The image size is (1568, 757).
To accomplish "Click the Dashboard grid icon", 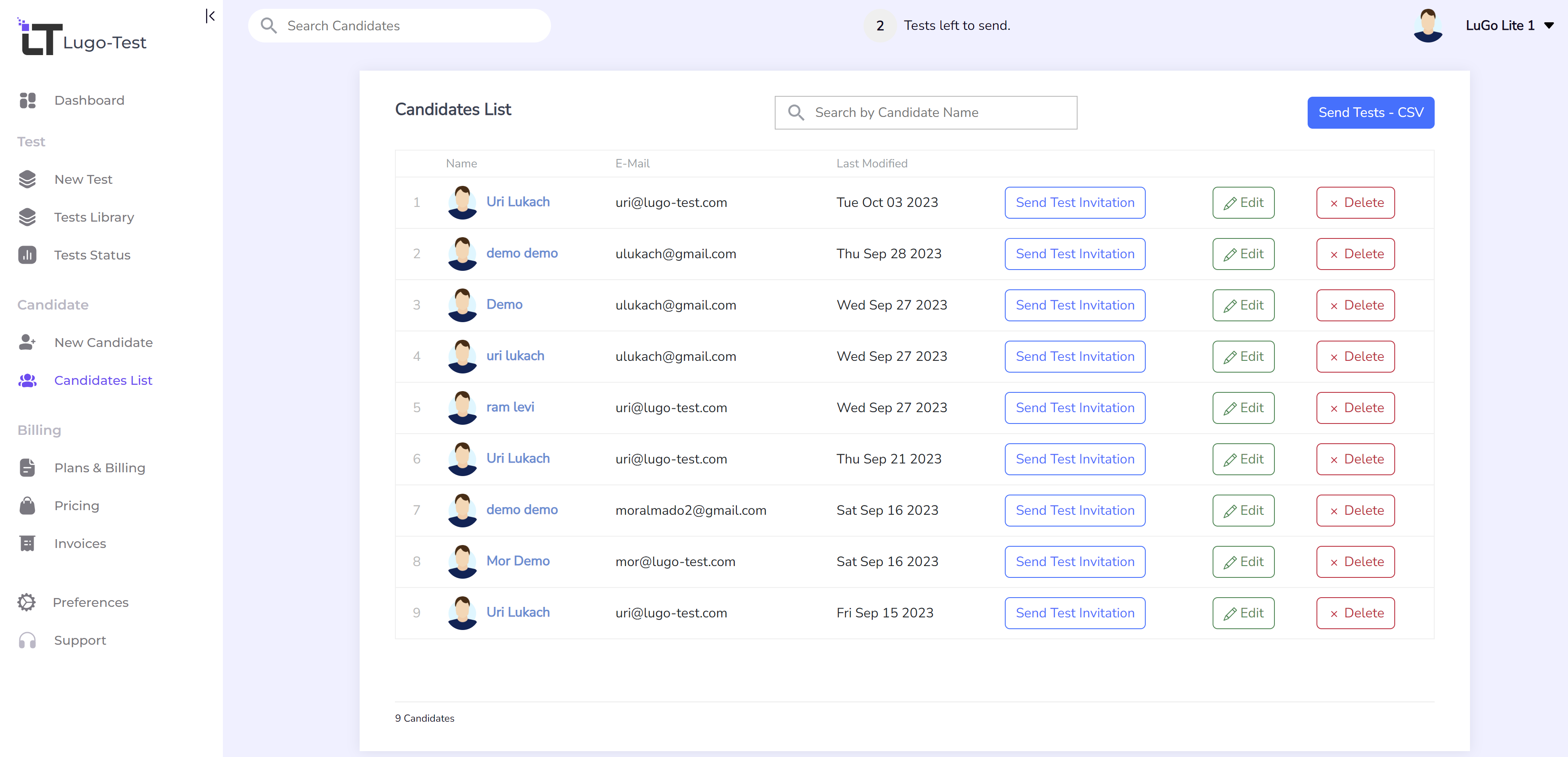I will click(27, 101).
